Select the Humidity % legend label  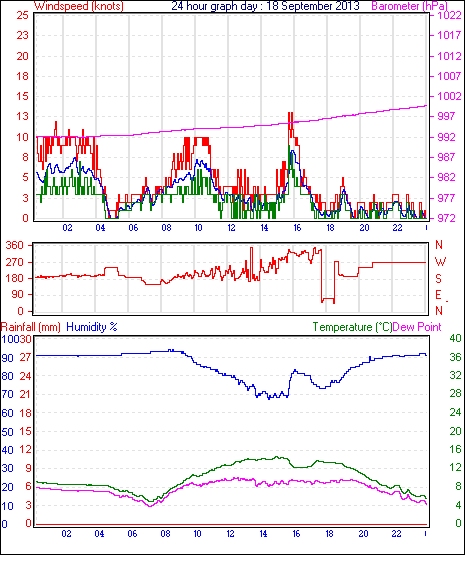pyautogui.click(x=92, y=327)
